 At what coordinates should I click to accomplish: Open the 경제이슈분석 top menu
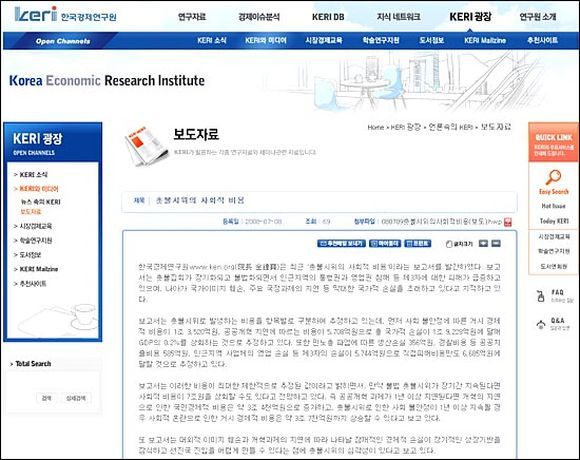[x=259, y=17]
